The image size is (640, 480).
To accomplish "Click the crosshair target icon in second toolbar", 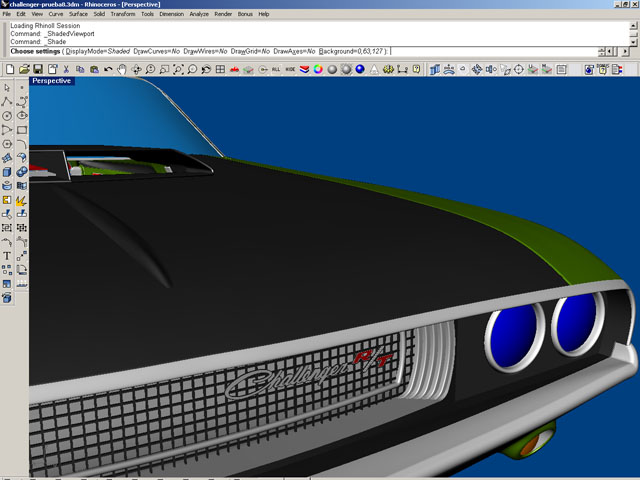I will (519, 69).
